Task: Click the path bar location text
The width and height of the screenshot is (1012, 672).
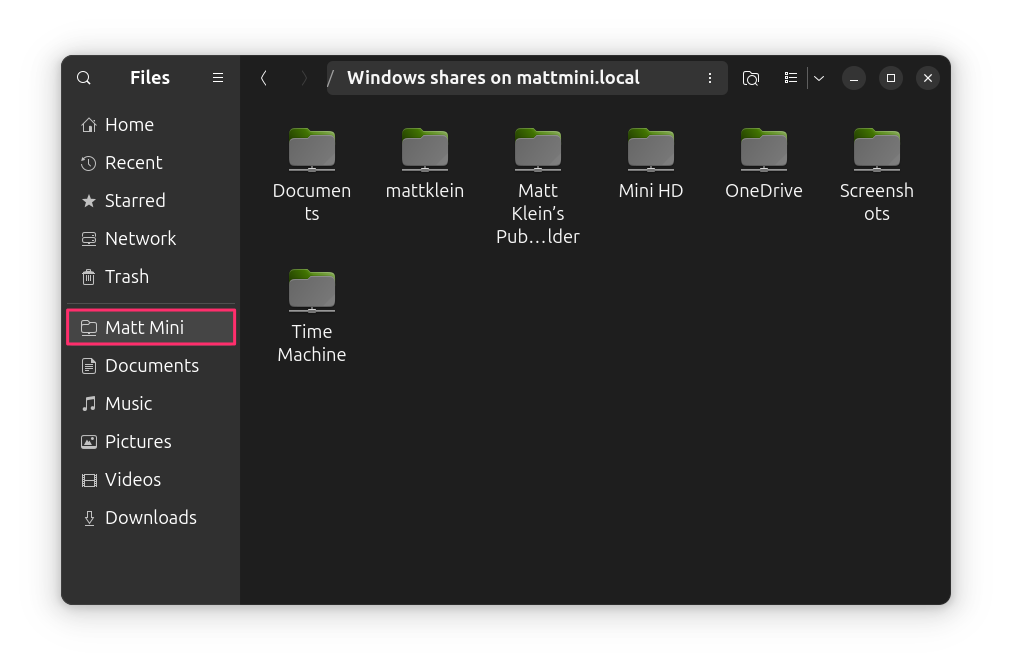Action: point(493,77)
